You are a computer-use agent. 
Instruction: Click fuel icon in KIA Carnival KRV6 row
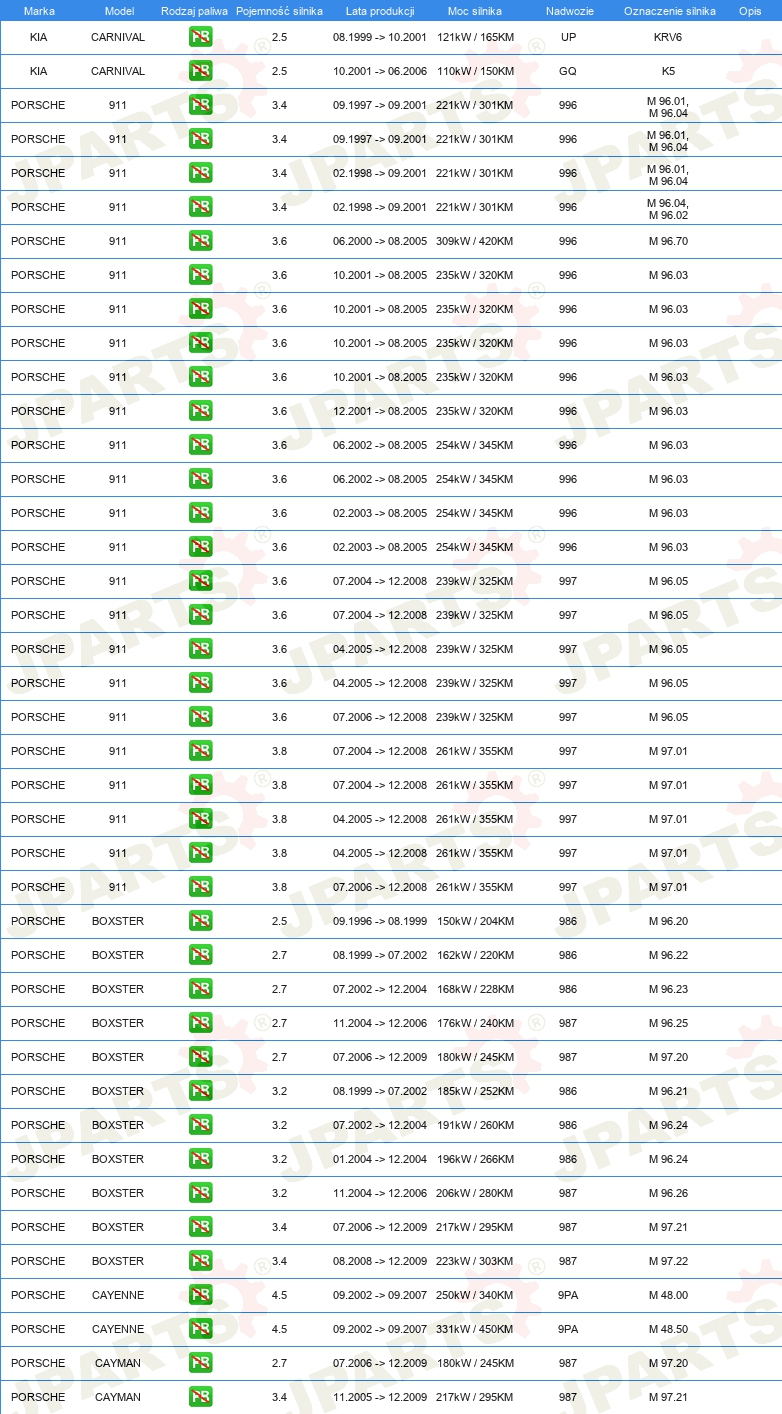[x=201, y=37]
